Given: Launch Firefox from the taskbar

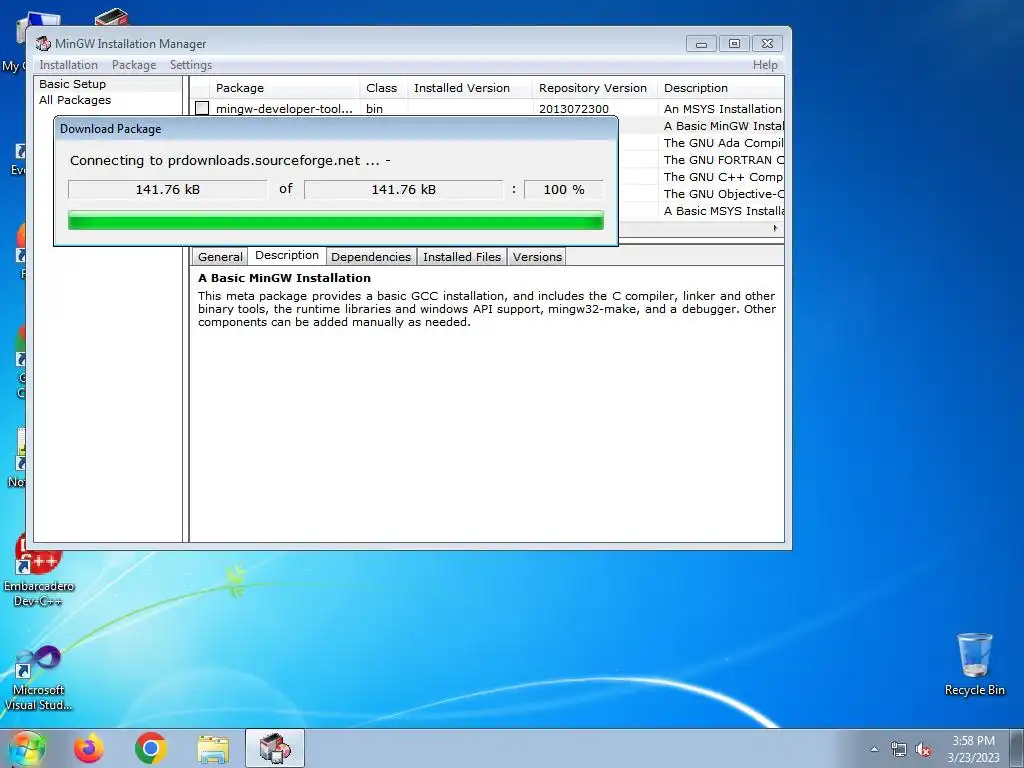Looking at the screenshot, I should tap(88, 748).
